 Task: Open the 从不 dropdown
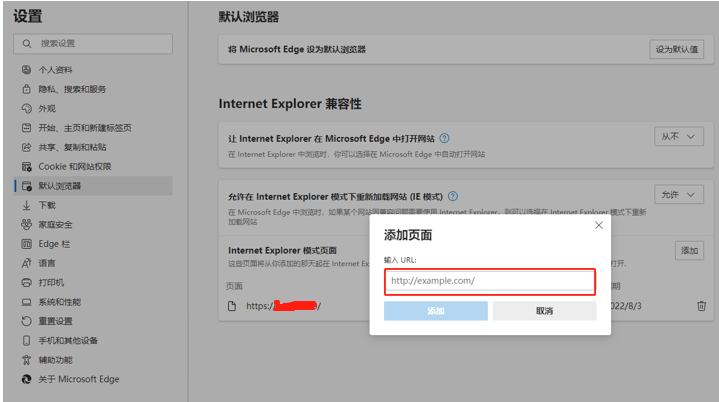pos(679,137)
